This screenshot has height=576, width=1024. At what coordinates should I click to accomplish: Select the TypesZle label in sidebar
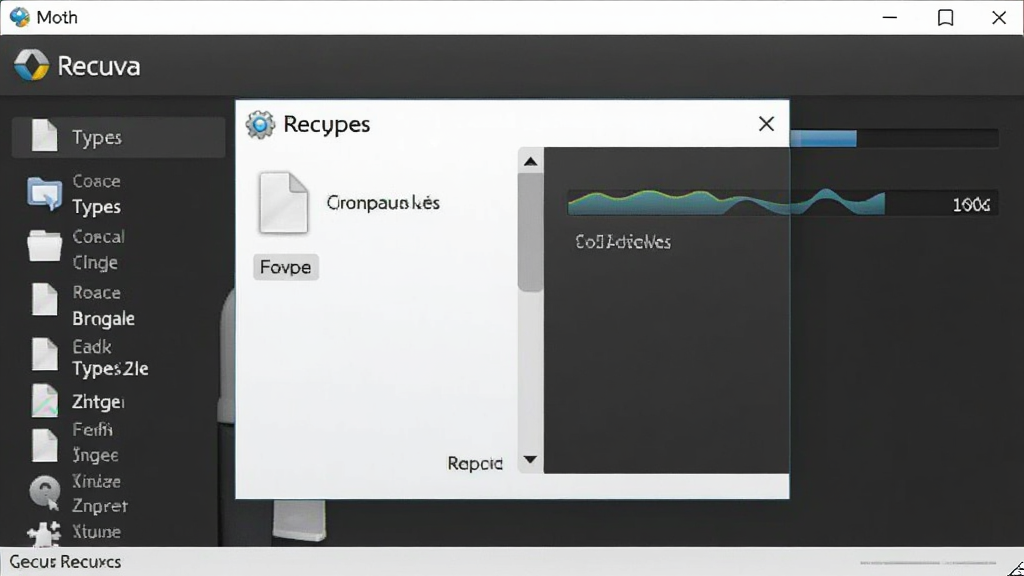[x=110, y=369]
